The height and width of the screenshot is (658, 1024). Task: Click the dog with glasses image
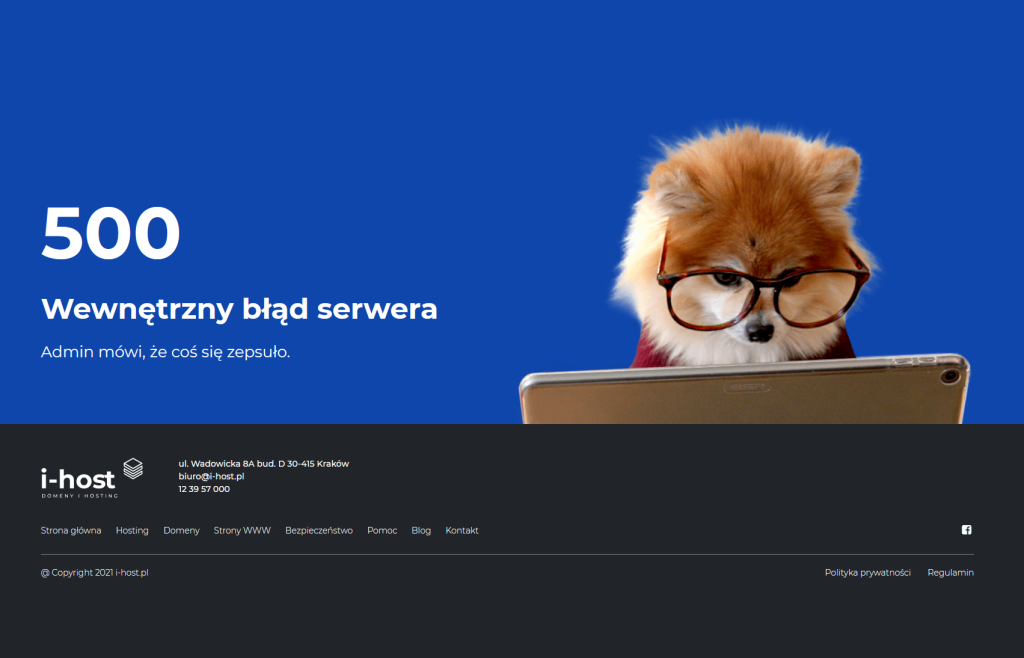click(744, 274)
